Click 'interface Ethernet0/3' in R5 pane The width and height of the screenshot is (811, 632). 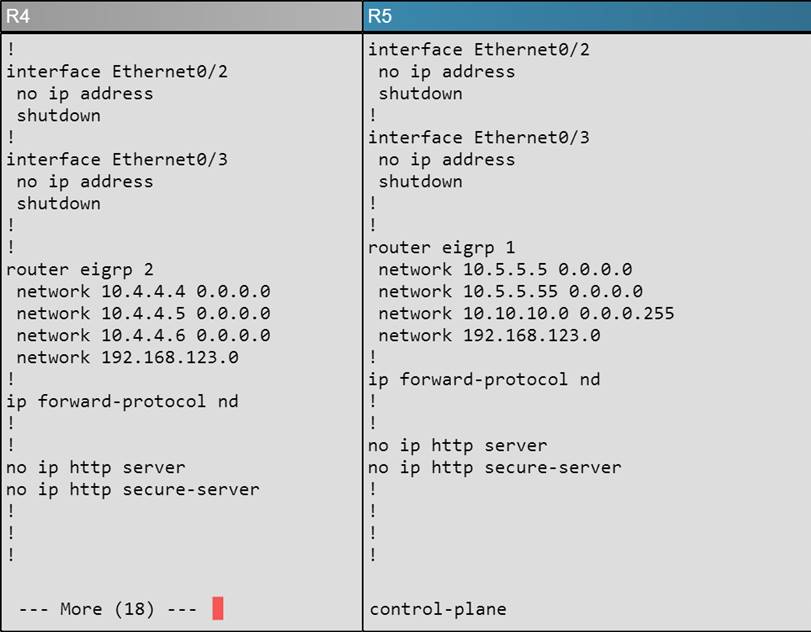pyautogui.click(x=478, y=137)
